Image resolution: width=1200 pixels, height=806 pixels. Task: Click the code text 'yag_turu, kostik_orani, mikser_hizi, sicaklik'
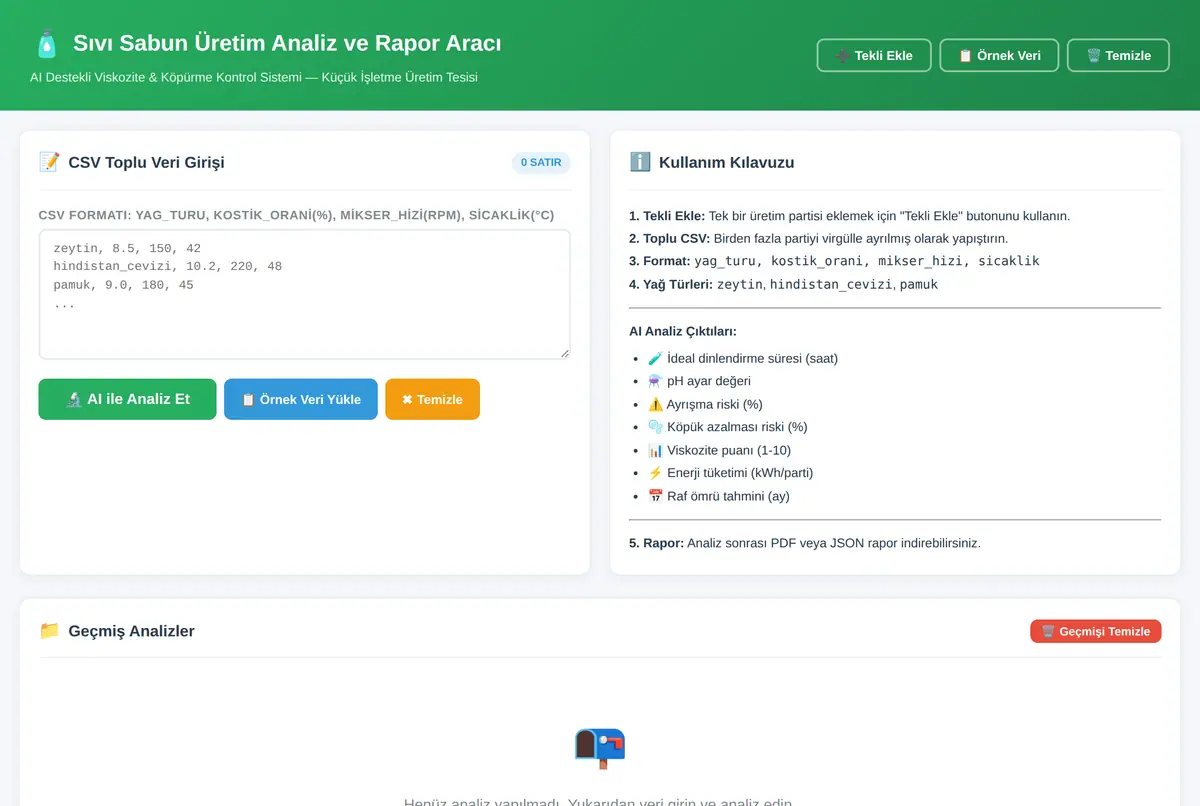tap(867, 261)
